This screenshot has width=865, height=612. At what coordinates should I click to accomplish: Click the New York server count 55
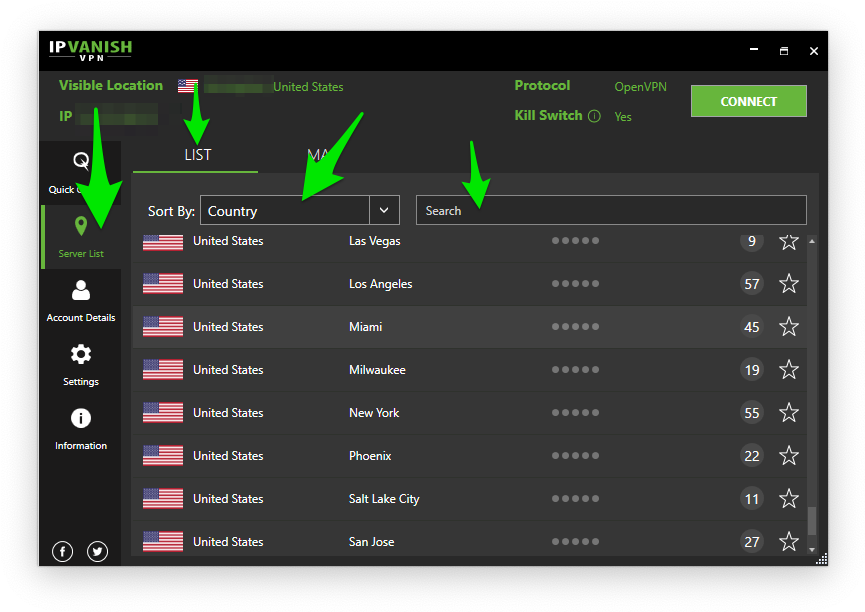tap(752, 413)
